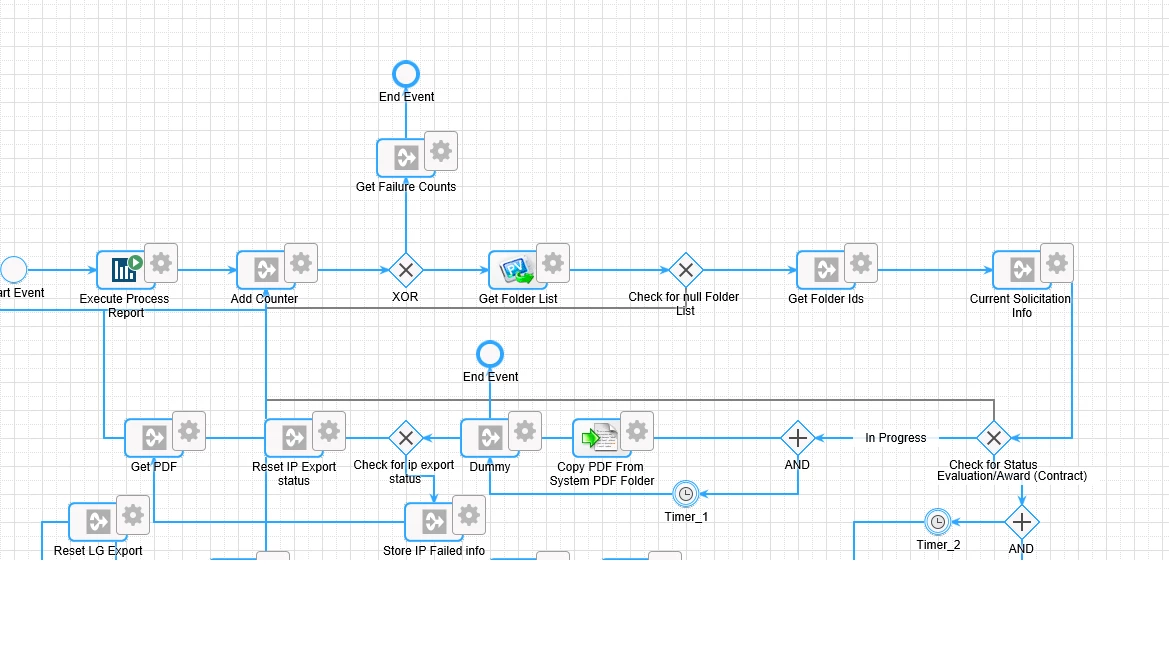
Task: Select the Get Folder List node icon
Action: coord(517,269)
